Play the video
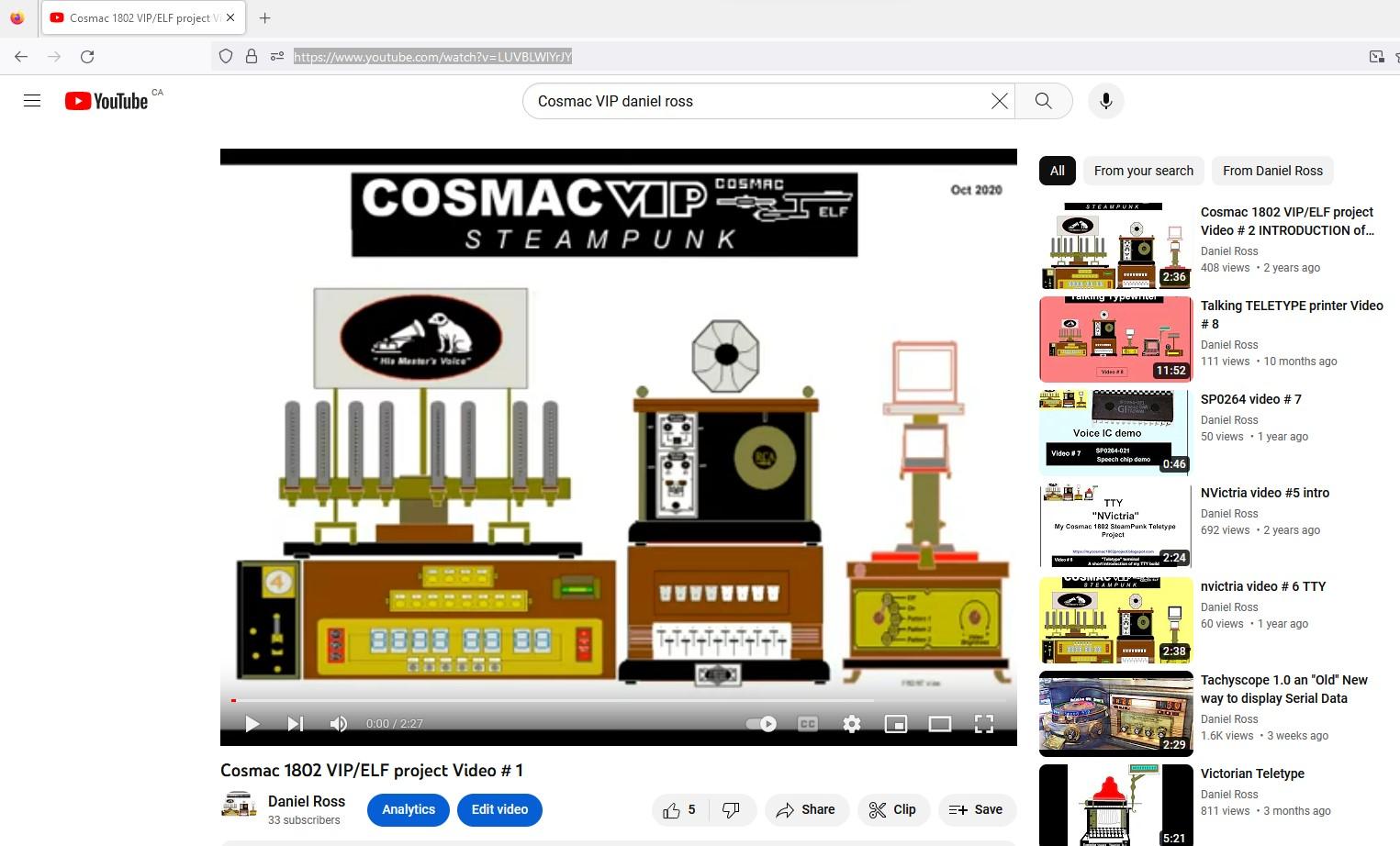This screenshot has width=1400, height=846. pos(252,724)
